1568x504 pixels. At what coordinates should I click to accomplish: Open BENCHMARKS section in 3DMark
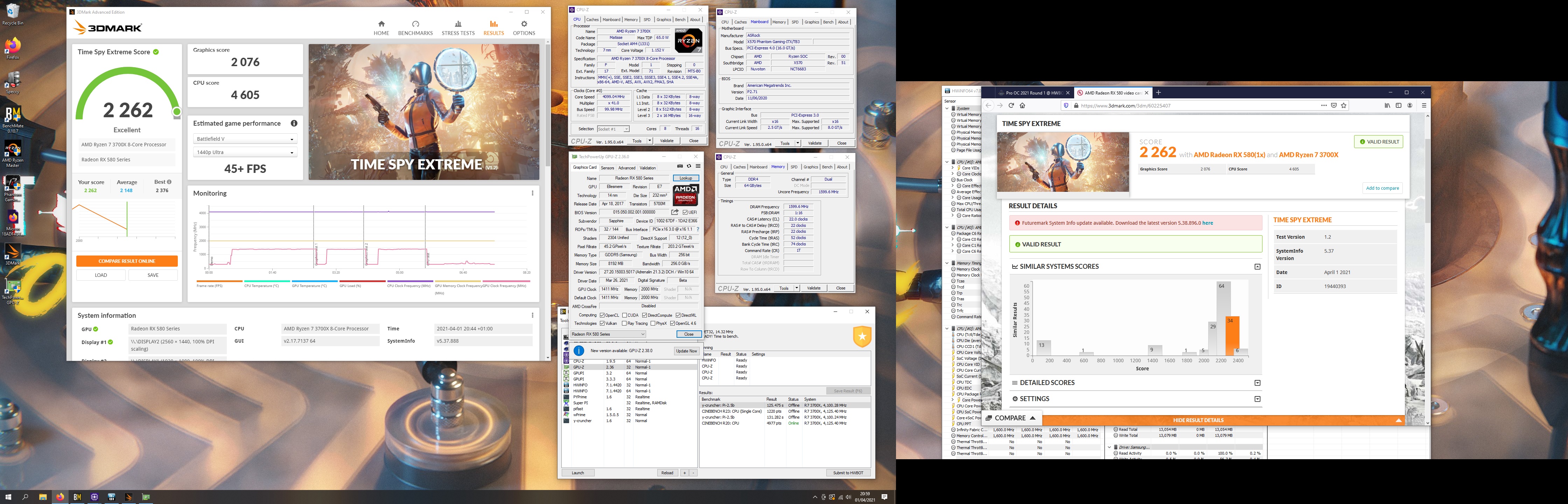pyautogui.click(x=415, y=28)
